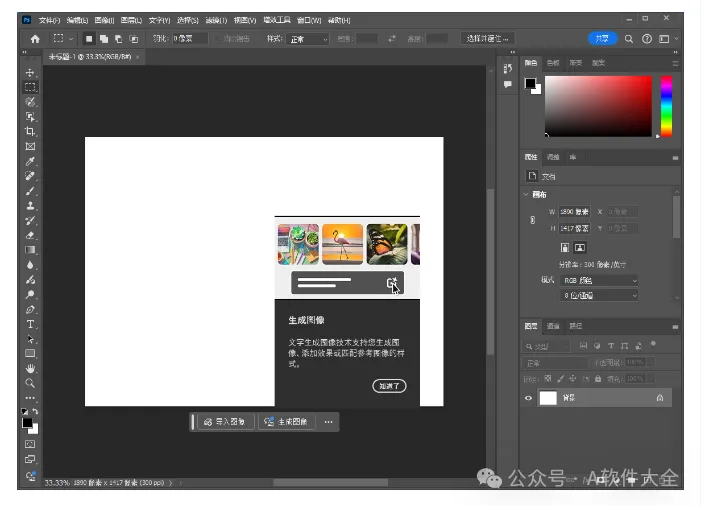
Task: Select the Rectangle shape tool
Action: click(x=30, y=354)
